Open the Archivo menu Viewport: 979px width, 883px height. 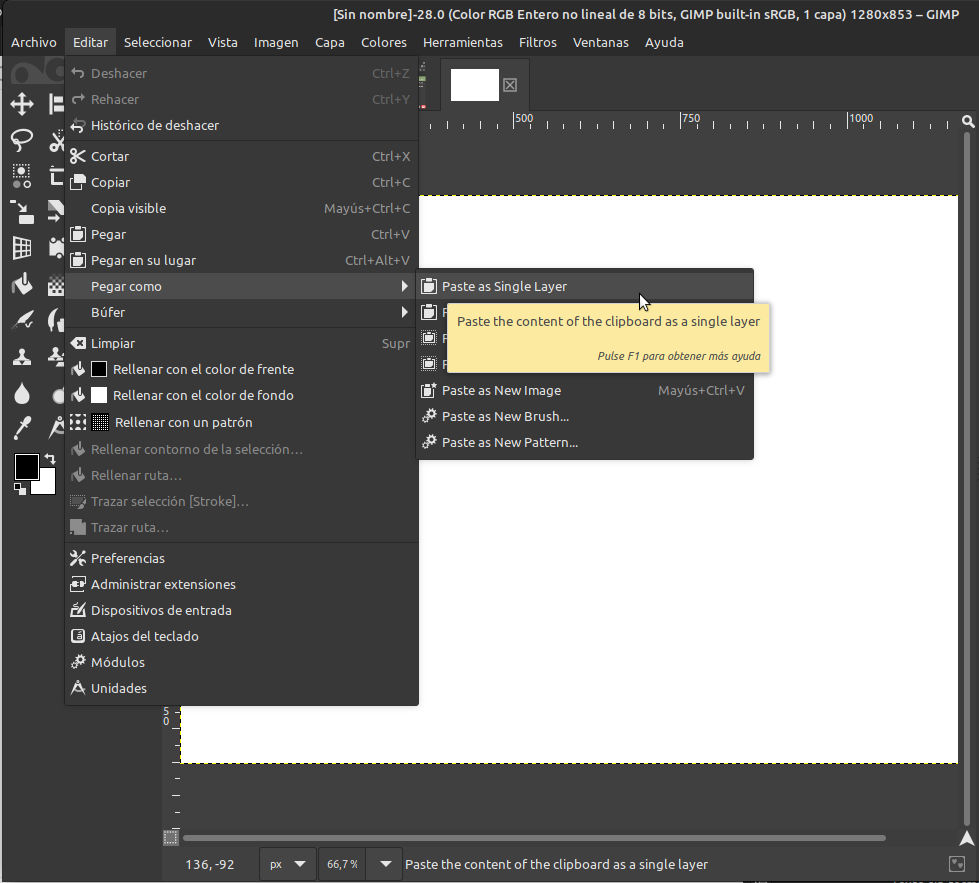[34, 42]
